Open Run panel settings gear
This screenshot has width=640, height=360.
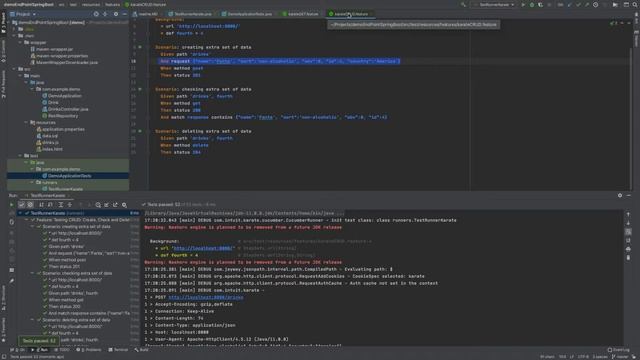(620, 196)
